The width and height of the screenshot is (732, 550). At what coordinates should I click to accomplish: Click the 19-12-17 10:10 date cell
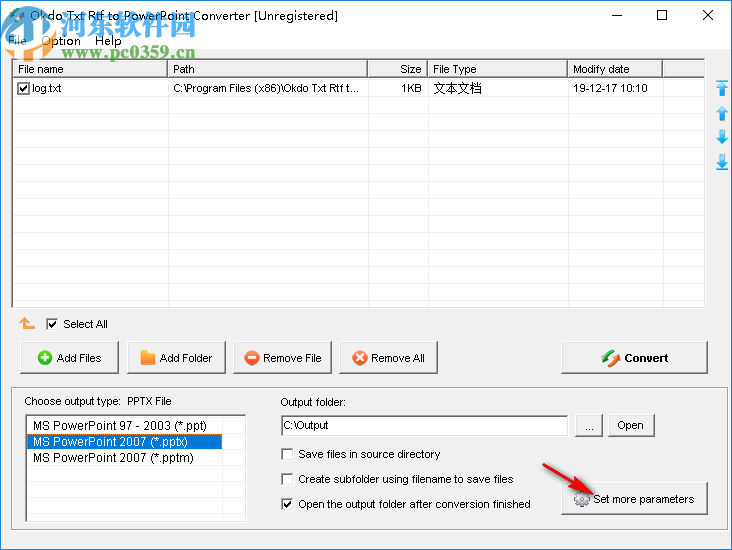[x=610, y=88]
